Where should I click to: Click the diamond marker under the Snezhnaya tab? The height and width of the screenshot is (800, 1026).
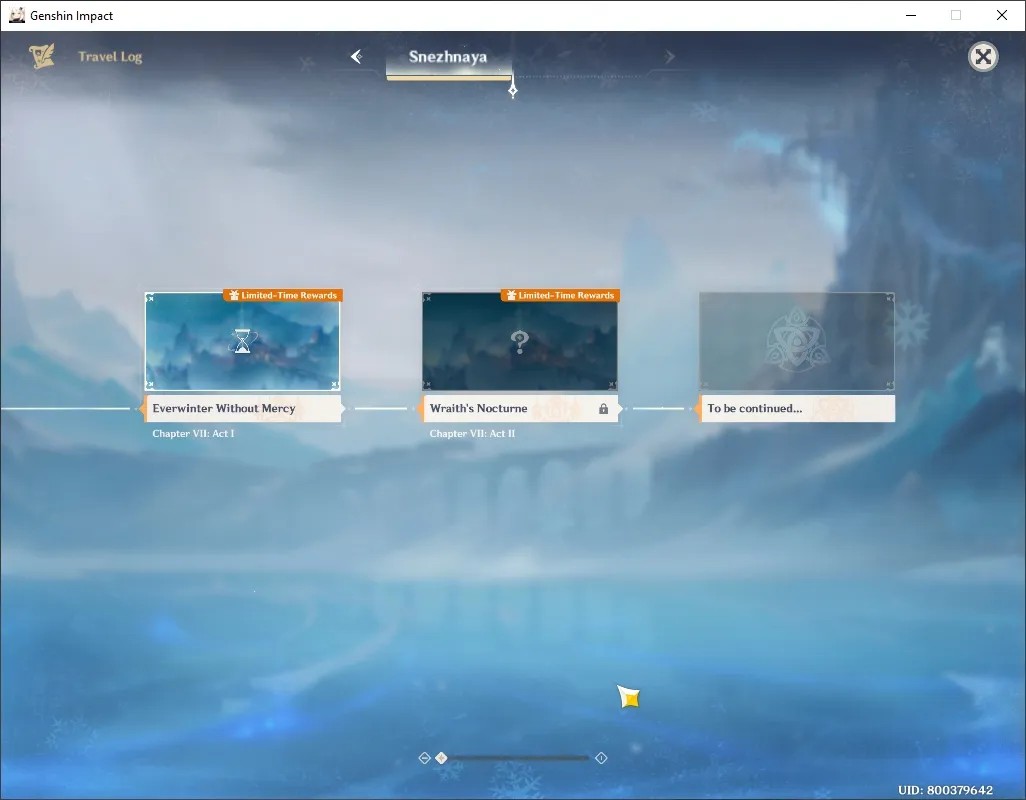pos(513,90)
